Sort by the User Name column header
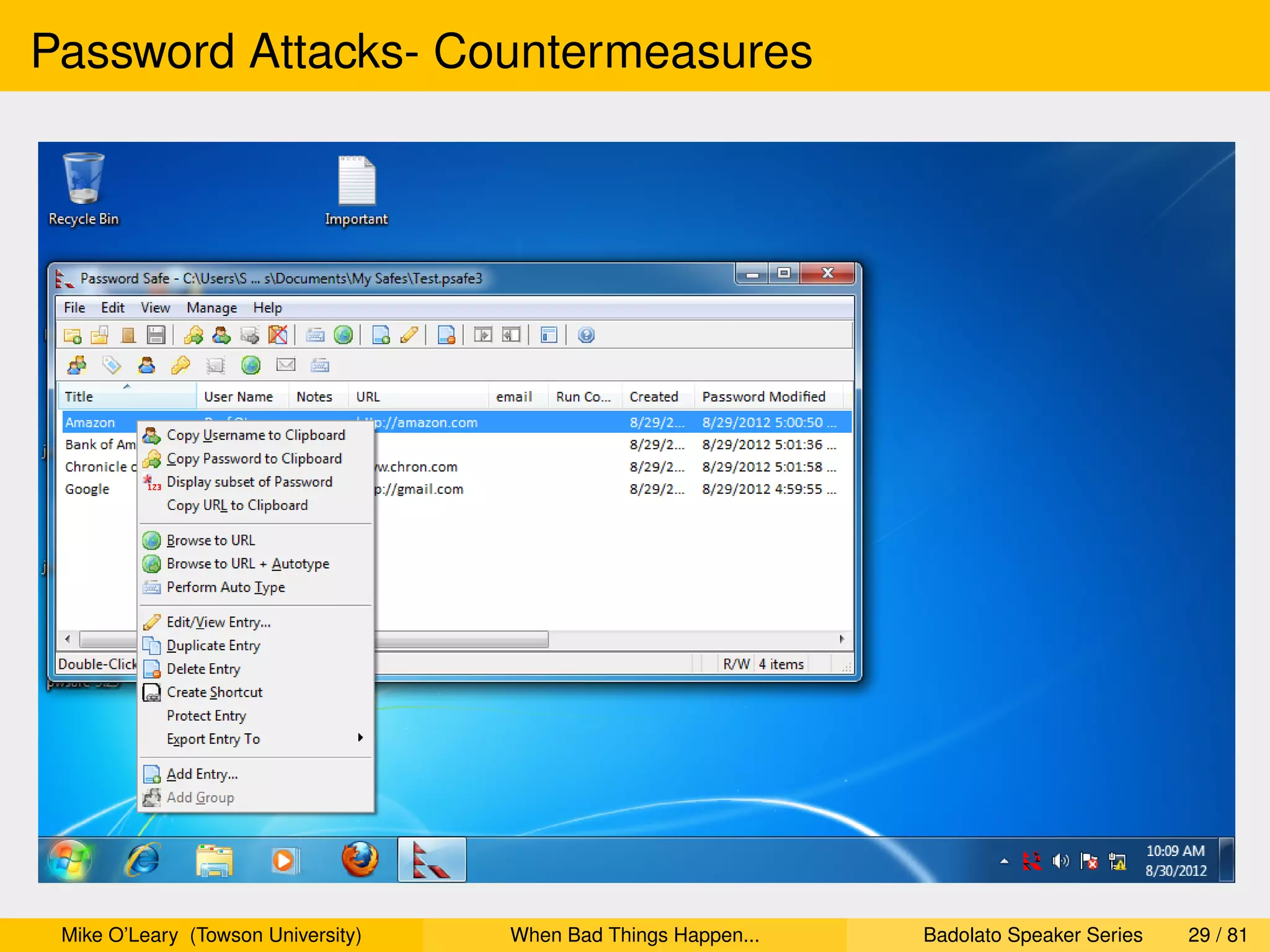The image size is (1270, 952). [242, 397]
